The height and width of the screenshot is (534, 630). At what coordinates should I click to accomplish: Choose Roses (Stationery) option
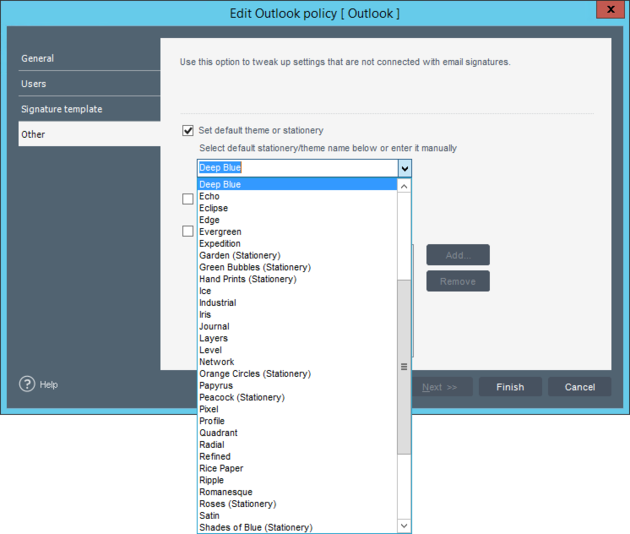[297, 504]
